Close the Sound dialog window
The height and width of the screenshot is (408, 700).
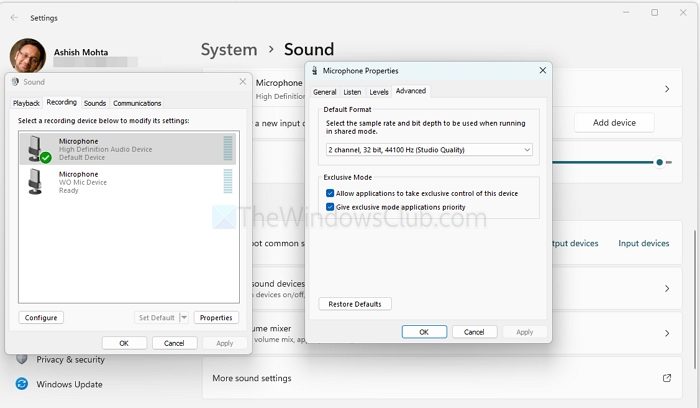(242, 82)
